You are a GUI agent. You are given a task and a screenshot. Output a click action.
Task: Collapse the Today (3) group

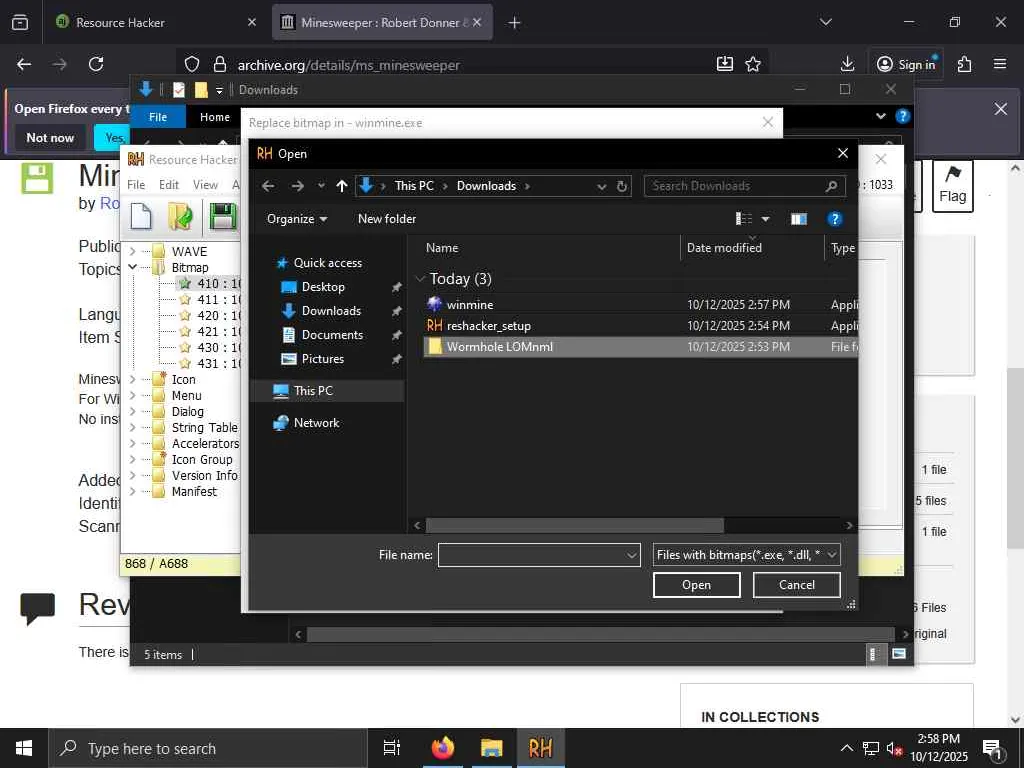click(420, 279)
